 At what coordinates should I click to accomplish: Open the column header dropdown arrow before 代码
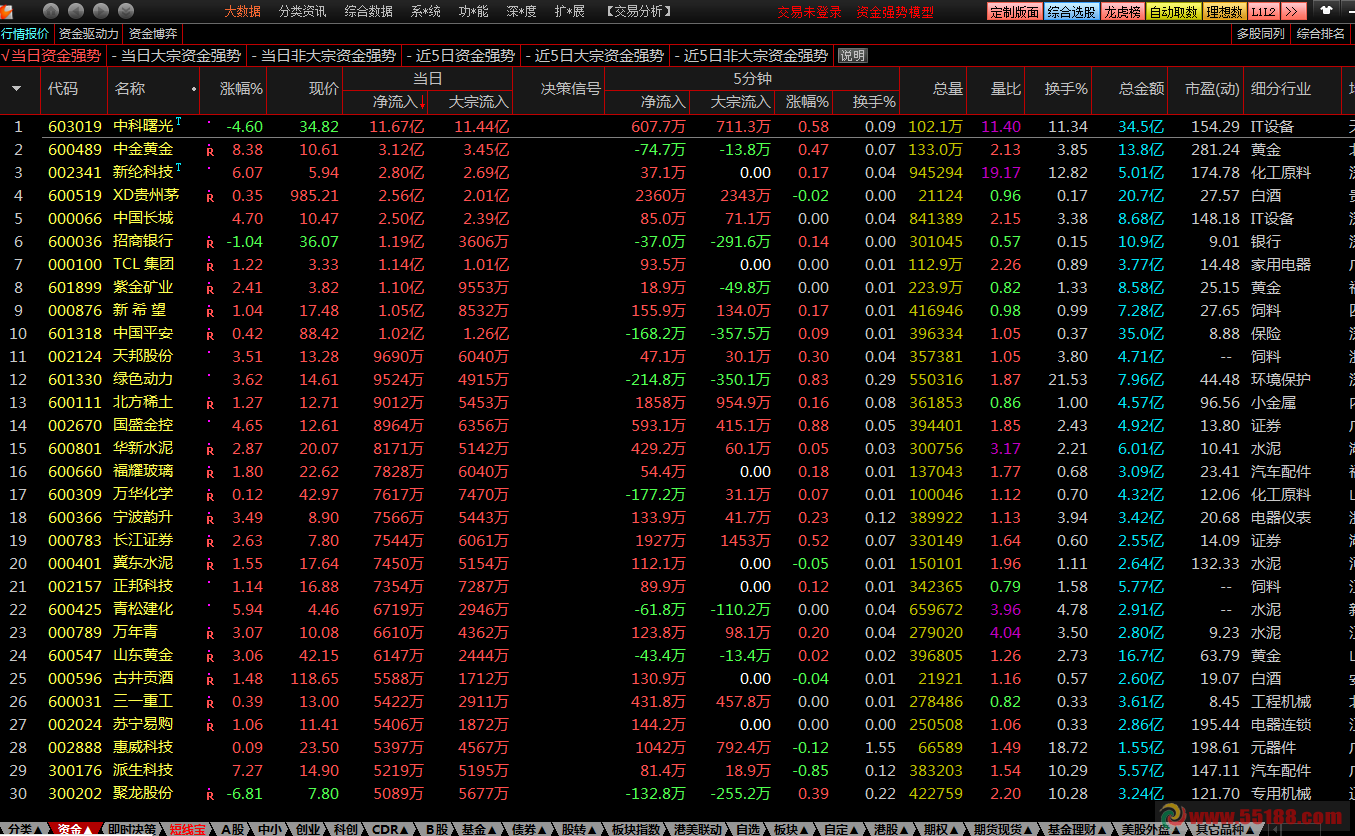pos(16,89)
